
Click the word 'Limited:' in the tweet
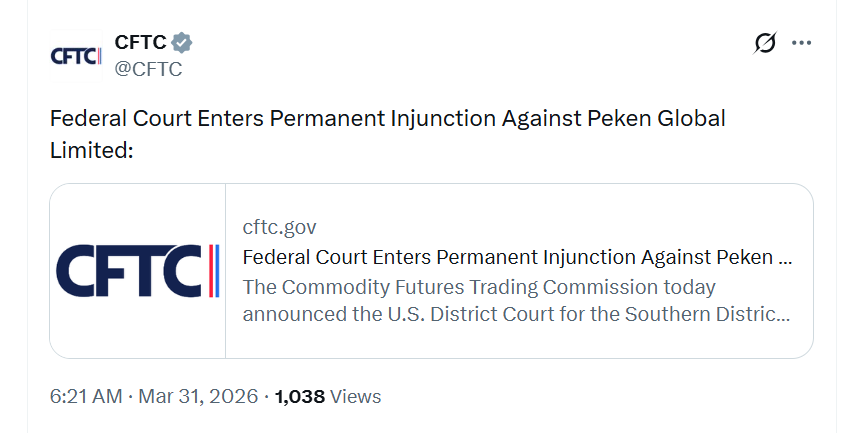click(x=91, y=149)
